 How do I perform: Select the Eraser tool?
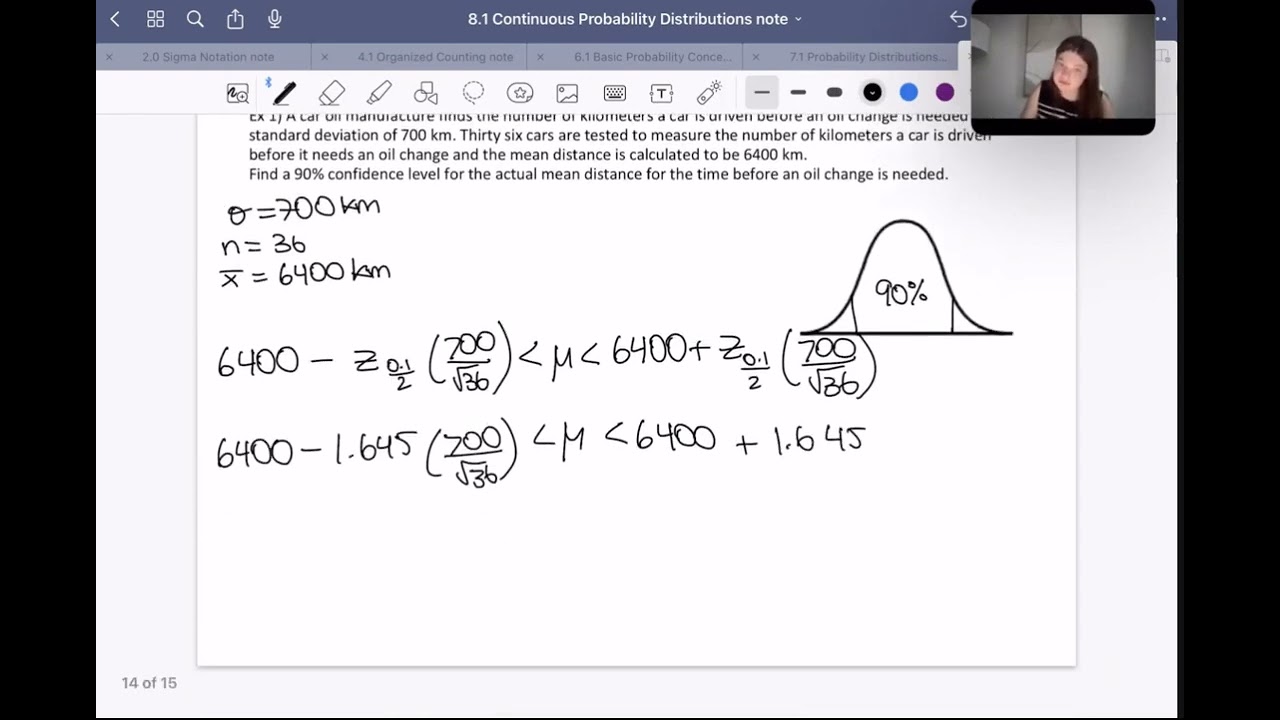point(331,93)
